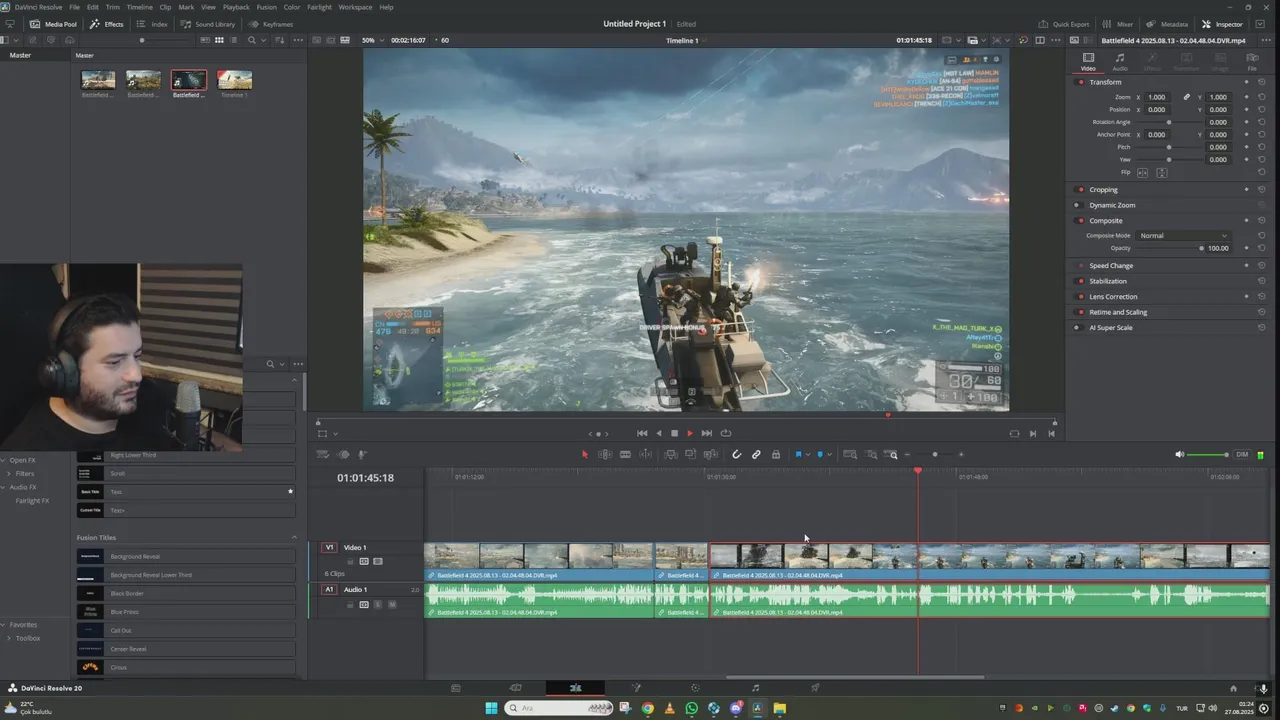Open the Mixer panel
The image size is (1280, 720).
point(1119,24)
